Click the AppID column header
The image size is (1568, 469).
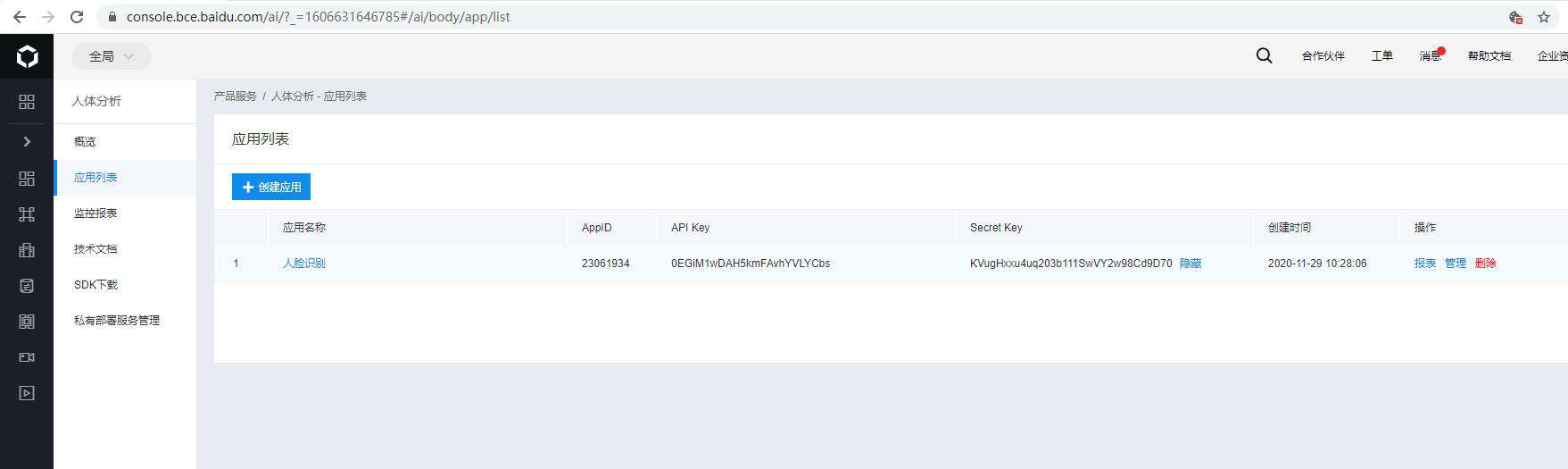coord(597,228)
